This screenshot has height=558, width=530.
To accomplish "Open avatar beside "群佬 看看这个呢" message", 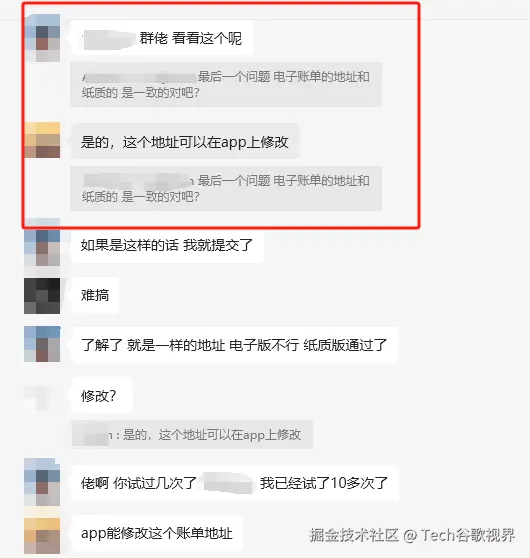I will [x=43, y=38].
